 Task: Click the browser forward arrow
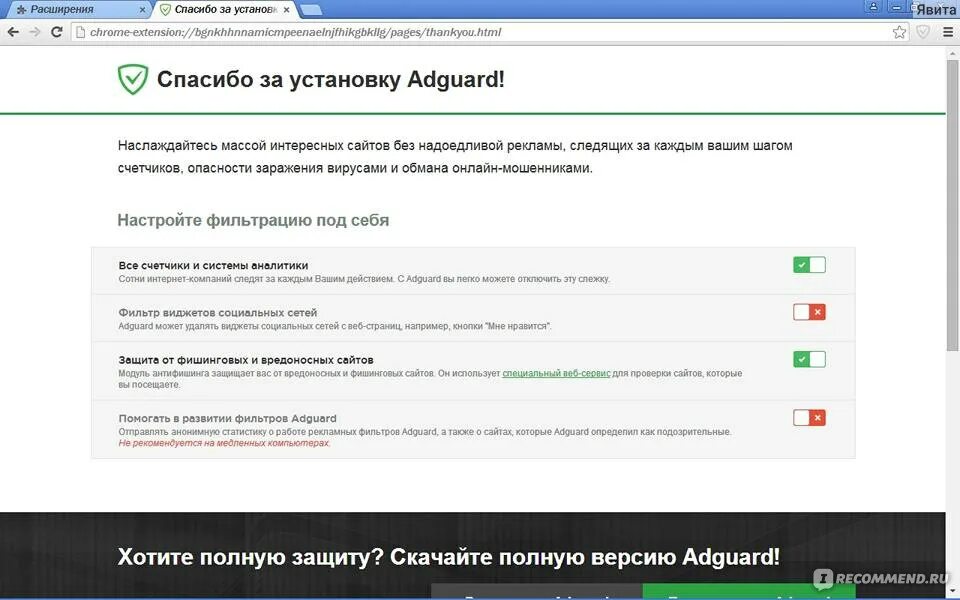[35, 32]
